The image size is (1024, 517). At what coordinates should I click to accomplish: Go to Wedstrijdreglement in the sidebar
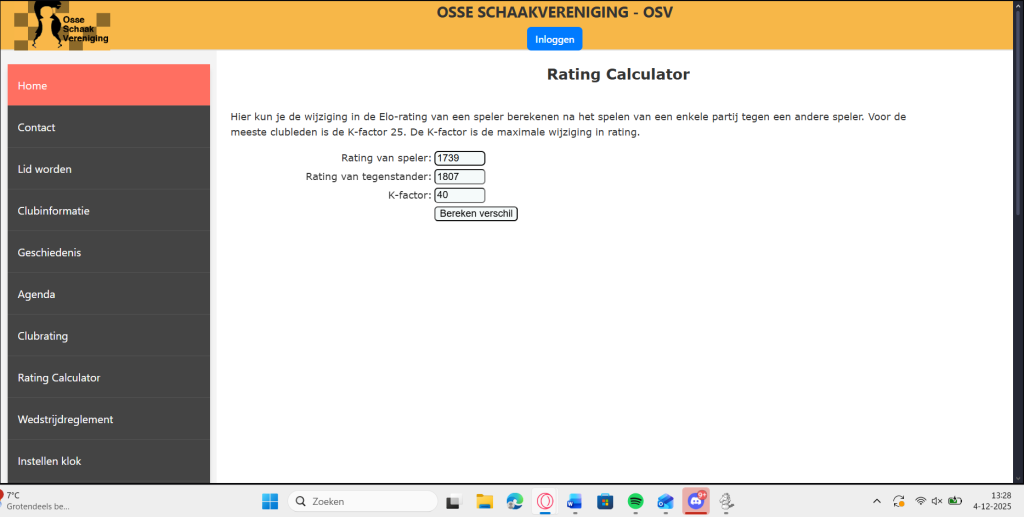coord(109,419)
